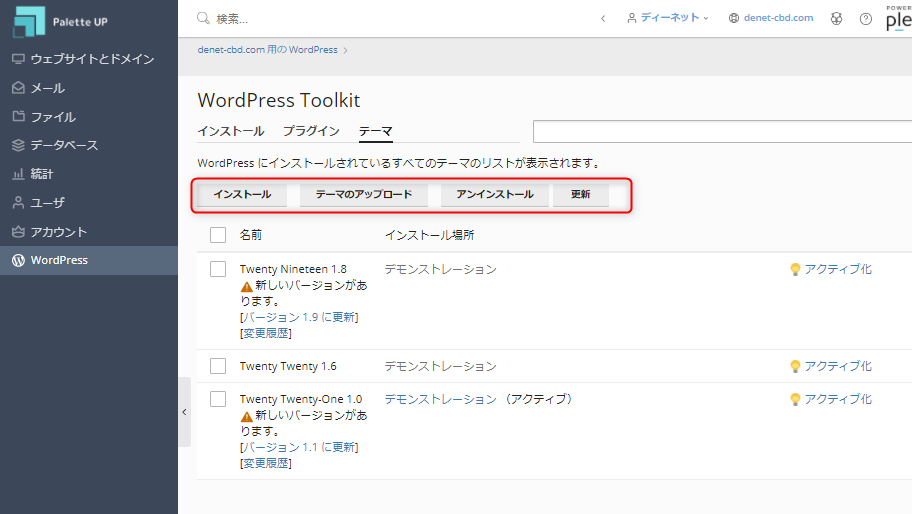Viewport: 912px width, 514px height.
Task: Switch to the プラグイン tab
Action: [x=311, y=131]
